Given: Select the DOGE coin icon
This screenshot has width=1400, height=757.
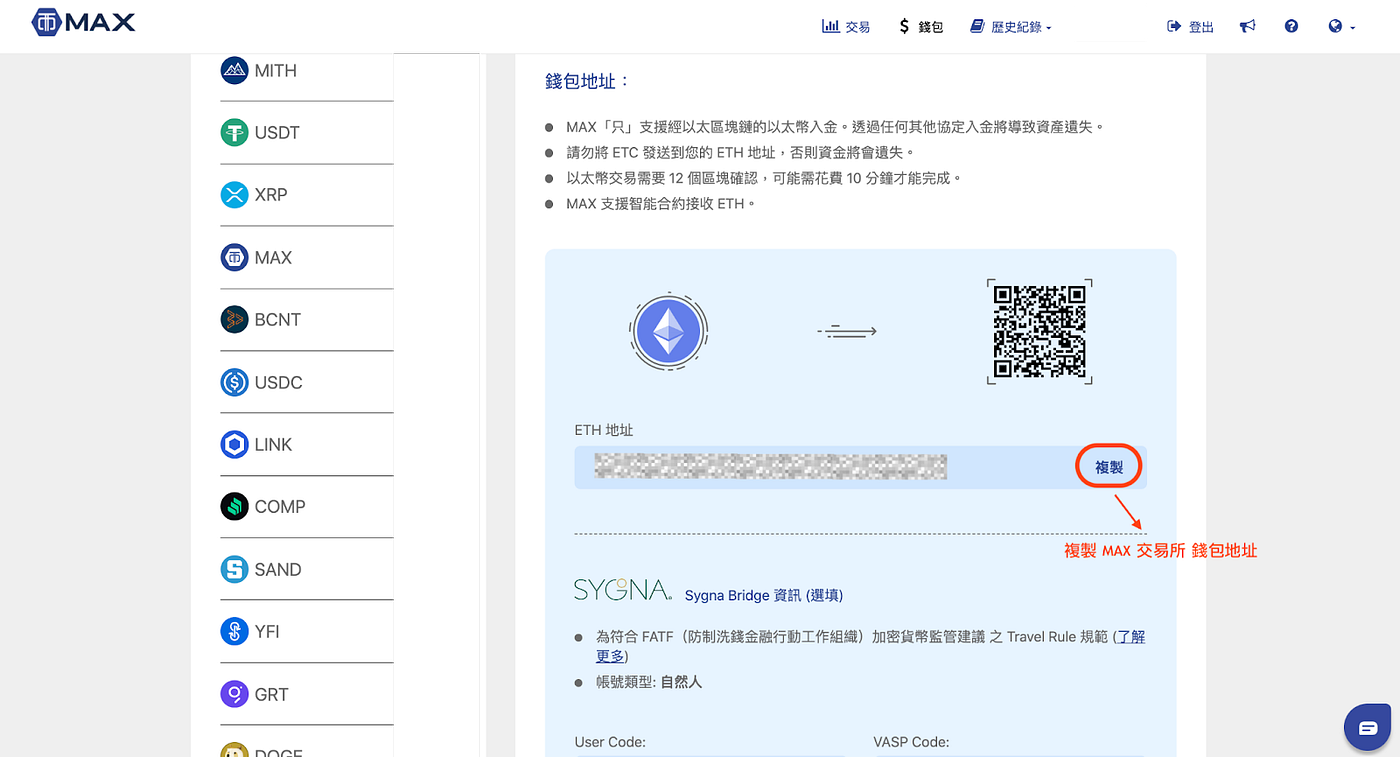Looking at the screenshot, I should point(234,752).
